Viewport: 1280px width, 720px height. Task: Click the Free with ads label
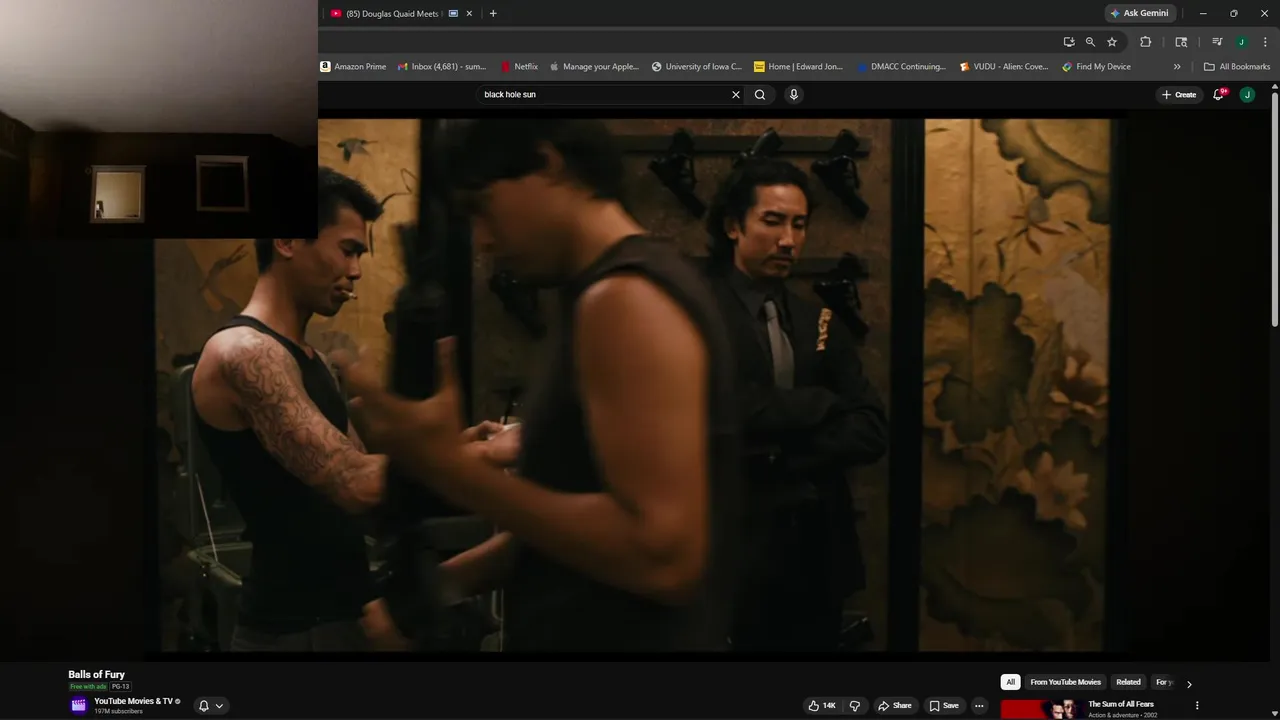click(88, 687)
